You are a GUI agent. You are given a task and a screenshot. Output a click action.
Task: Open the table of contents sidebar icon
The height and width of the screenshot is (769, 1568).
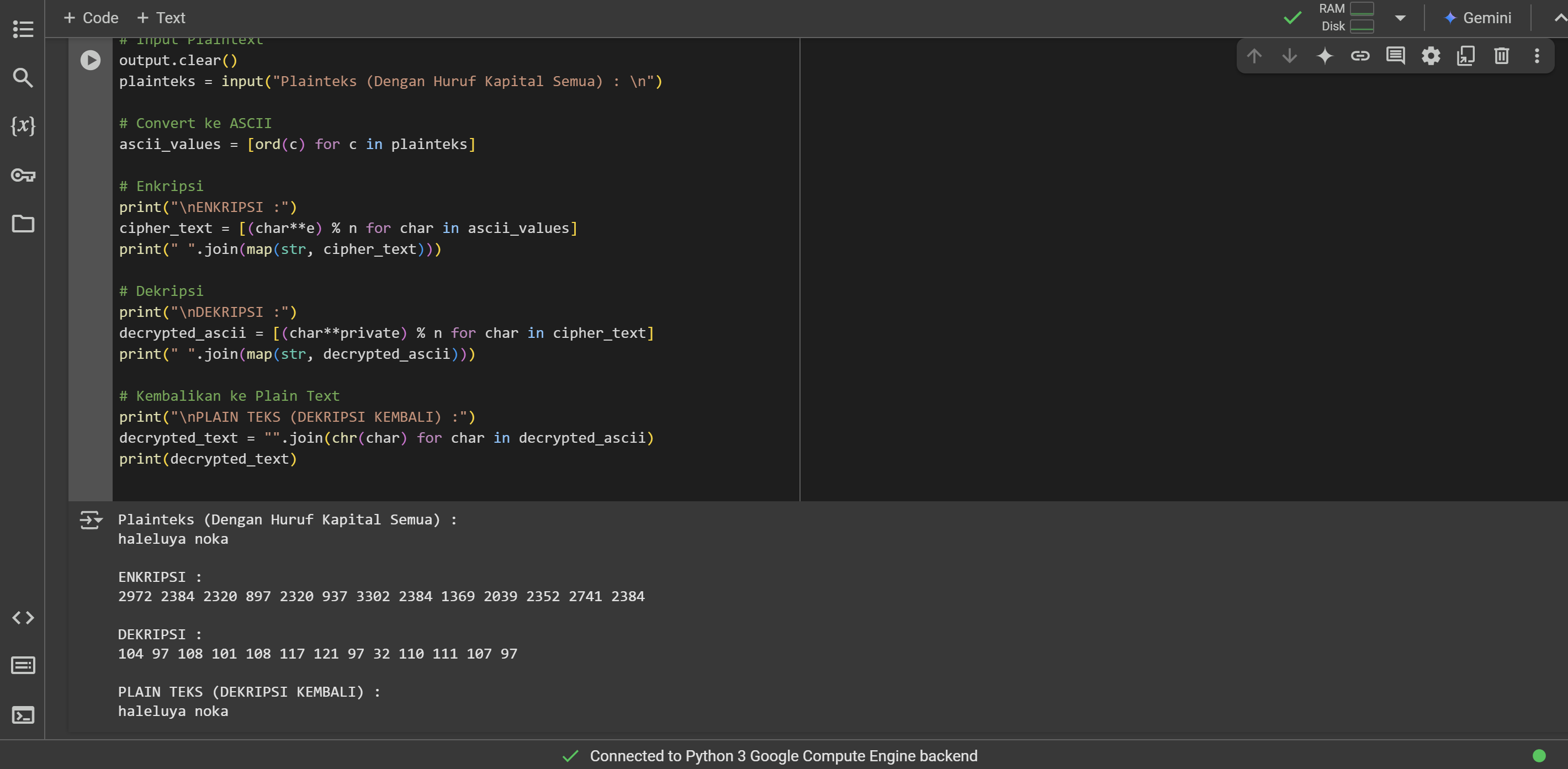tap(23, 29)
